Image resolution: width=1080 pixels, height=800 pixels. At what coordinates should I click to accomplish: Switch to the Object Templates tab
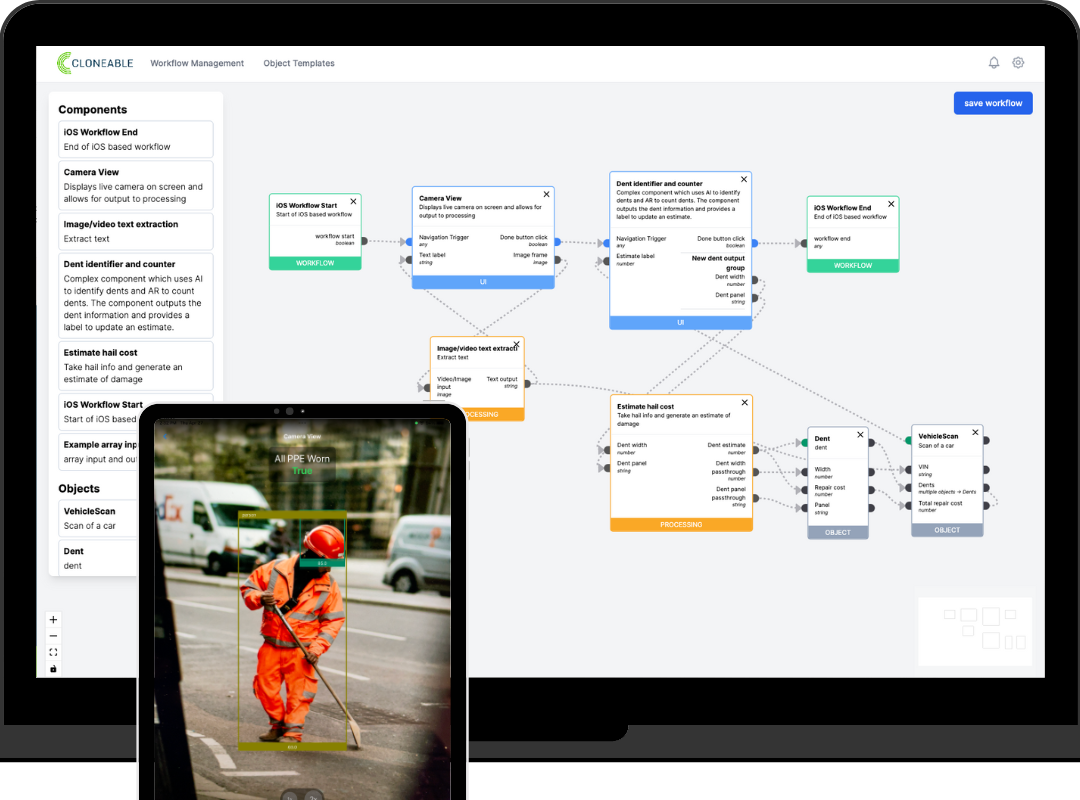299,63
